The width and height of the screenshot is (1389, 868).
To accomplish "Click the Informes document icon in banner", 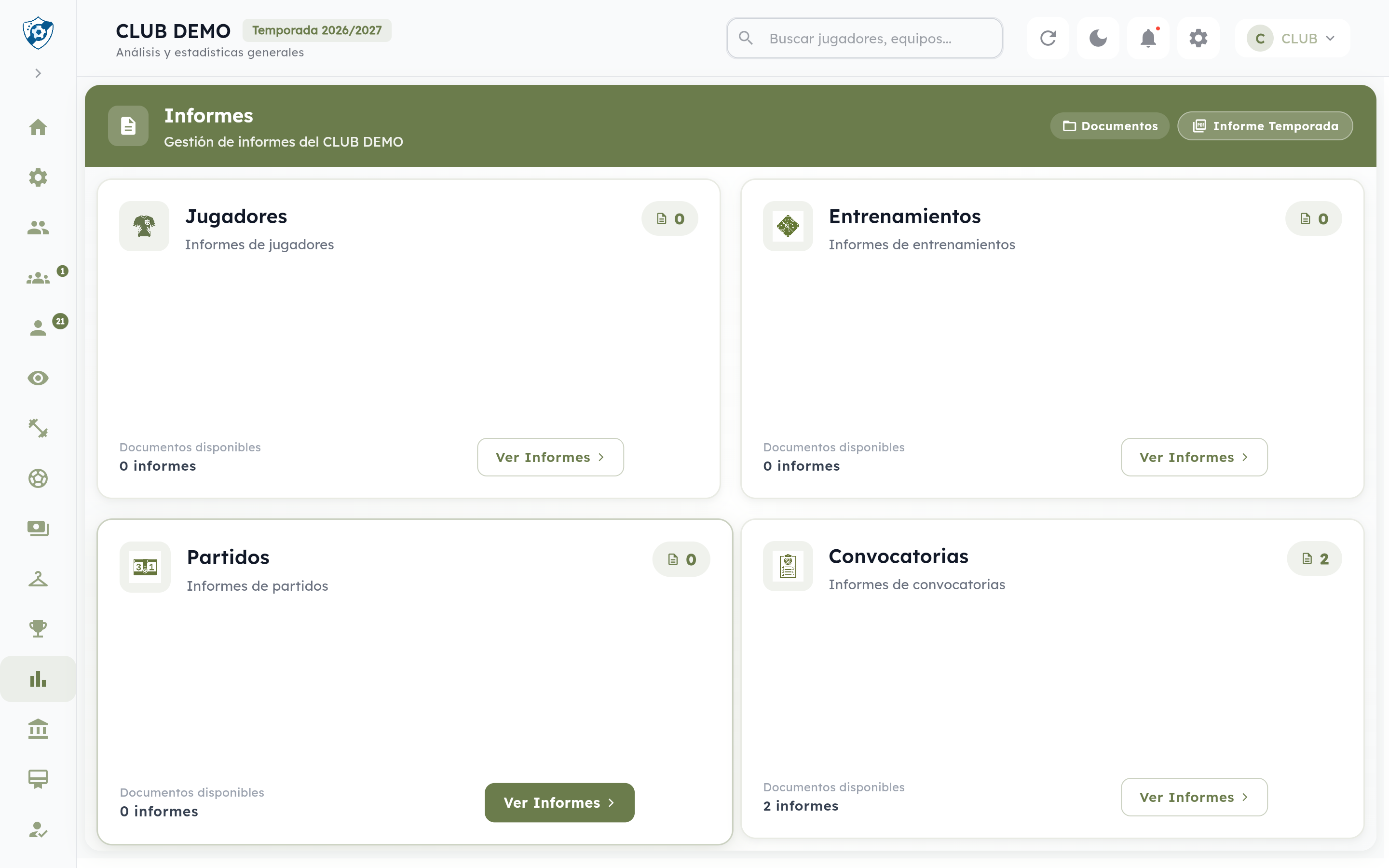I will [x=128, y=126].
